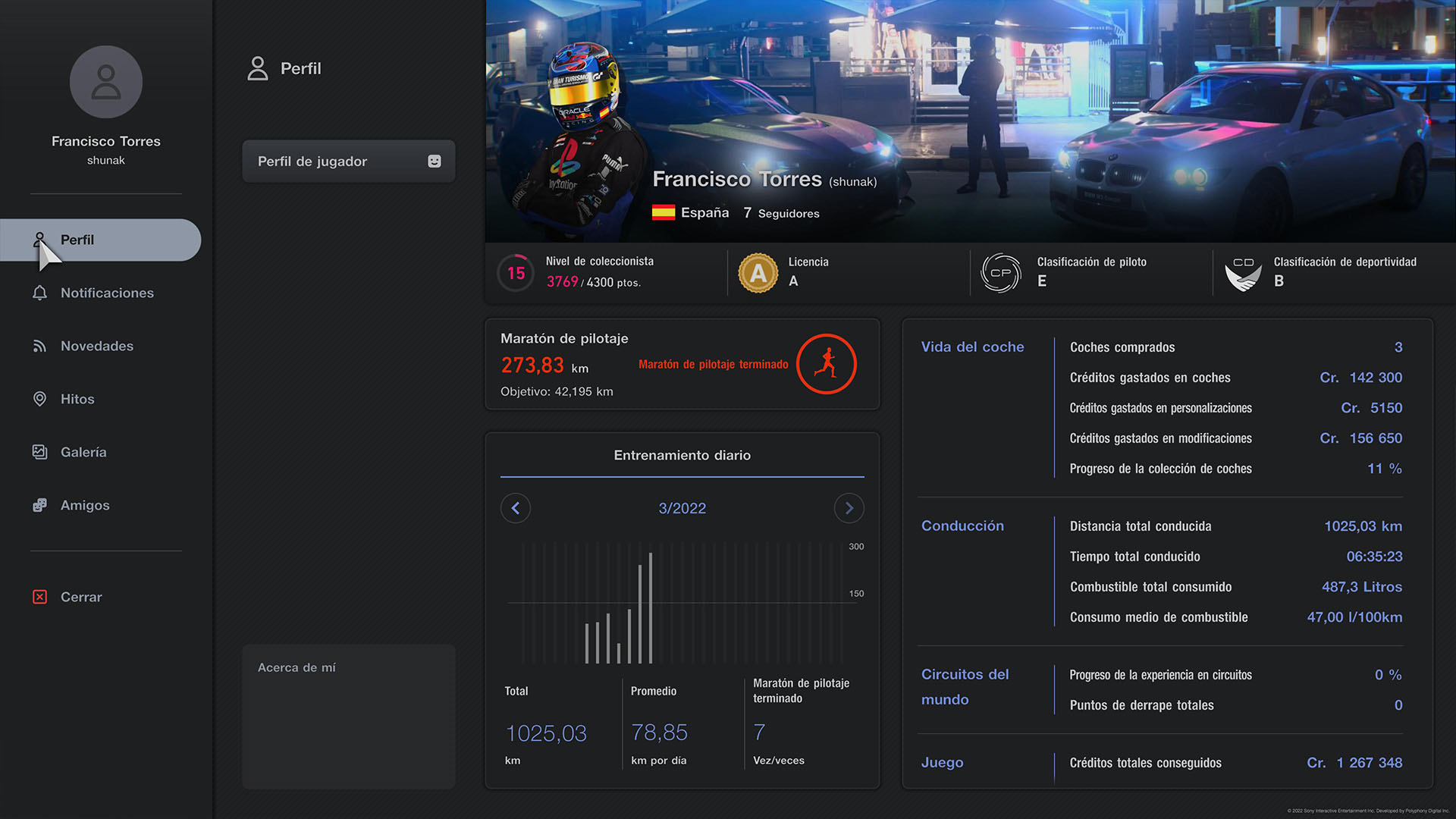Image resolution: width=1456 pixels, height=819 pixels.
Task: Go to next month in Entrenamiento diario
Action: 849,508
